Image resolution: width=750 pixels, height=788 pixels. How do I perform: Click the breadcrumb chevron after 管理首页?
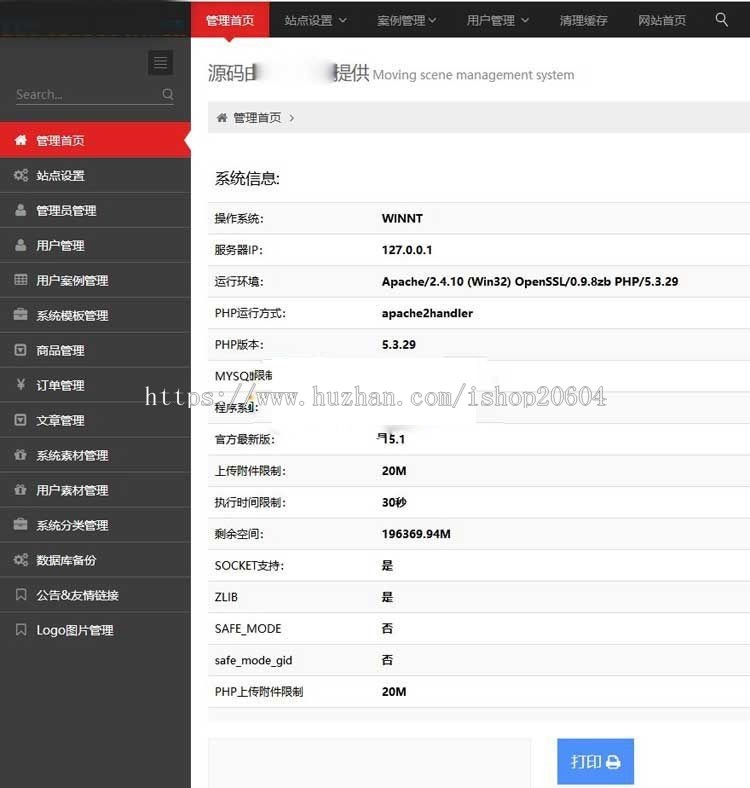[292, 118]
